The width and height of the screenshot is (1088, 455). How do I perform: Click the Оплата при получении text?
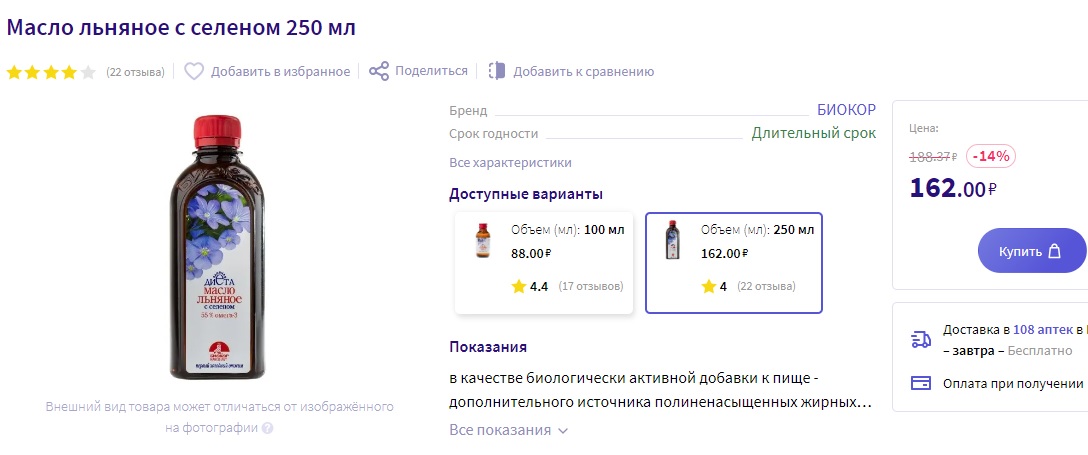tap(1013, 384)
